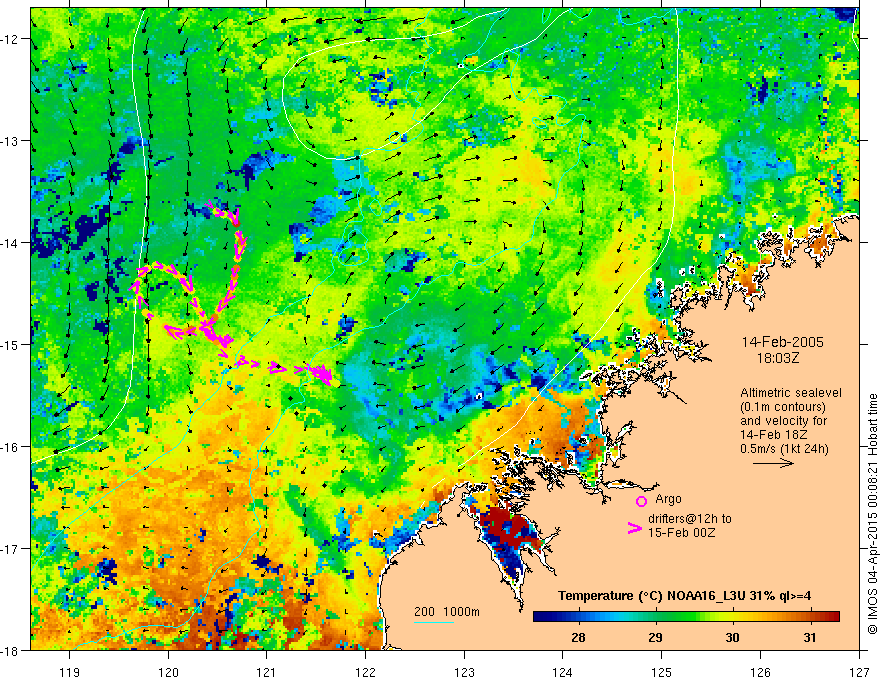
Task: Click longitude axis label 125
Action: 662,672
